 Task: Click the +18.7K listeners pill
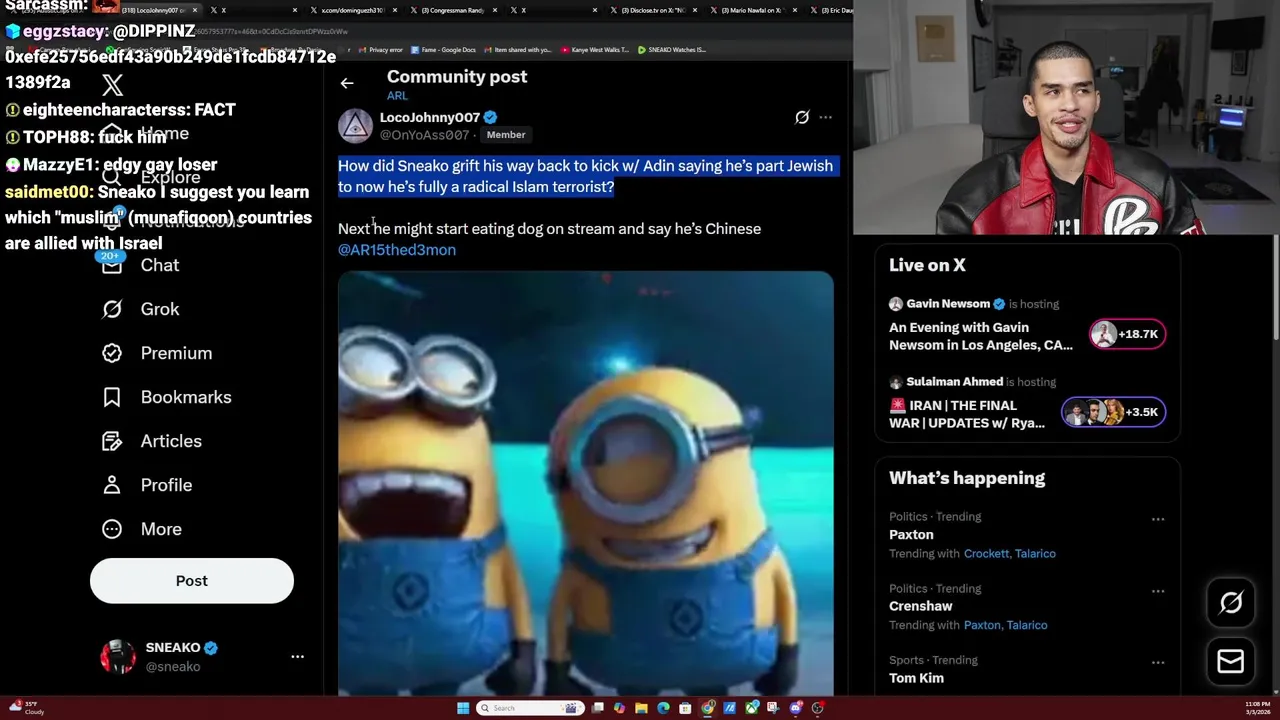[x=1127, y=334]
